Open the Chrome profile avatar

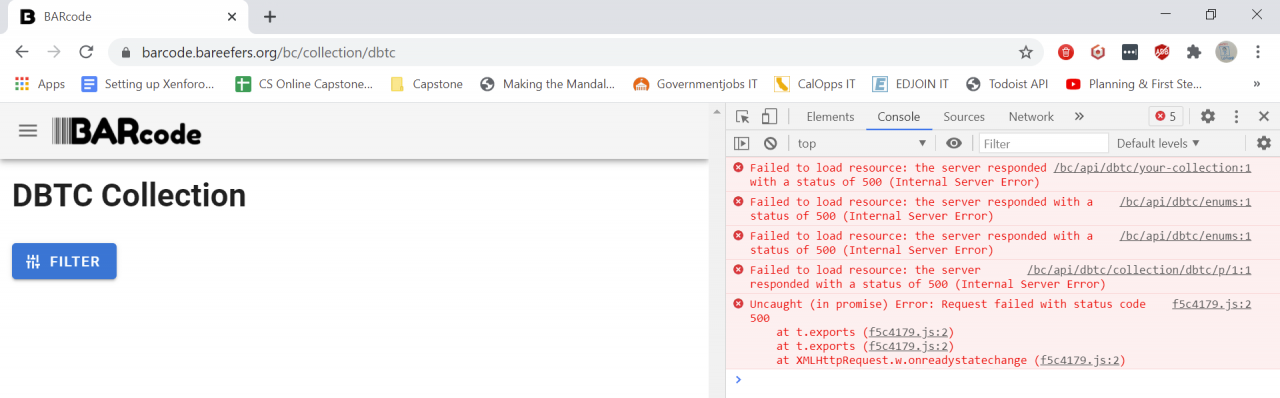click(x=1226, y=52)
